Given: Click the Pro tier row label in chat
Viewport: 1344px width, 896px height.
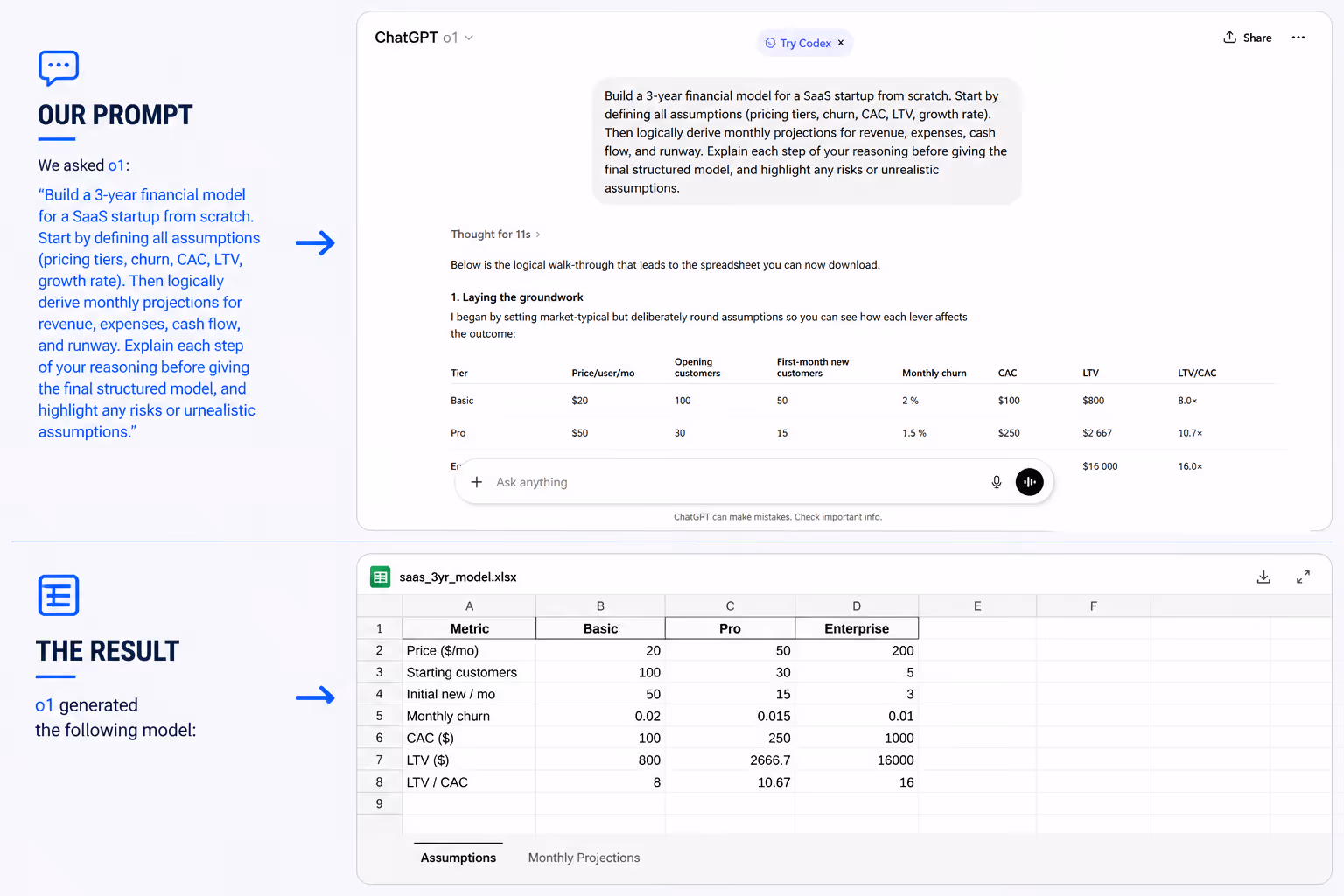Looking at the screenshot, I should (x=458, y=433).
